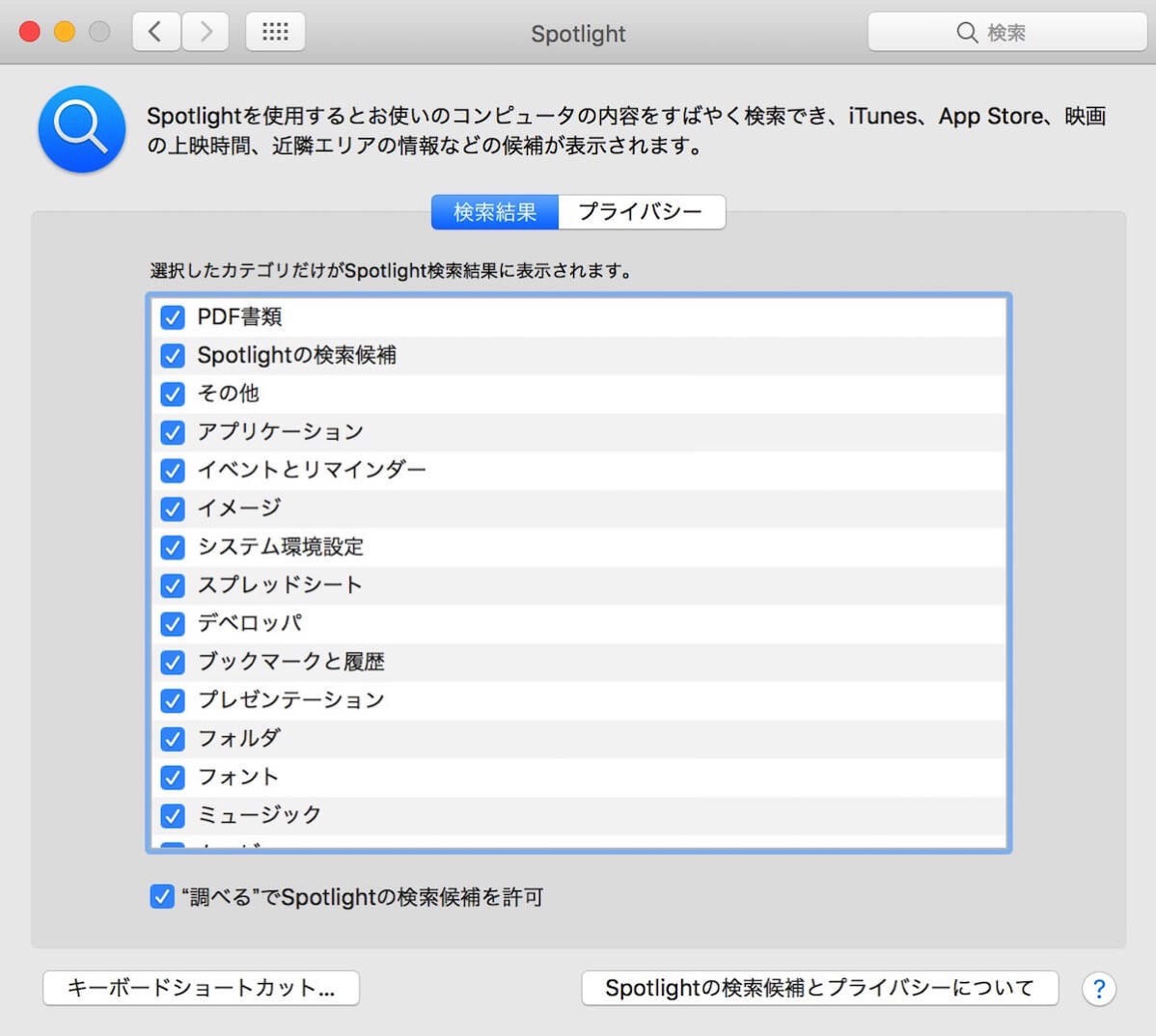
Task: Go back with the left chevron button
Action: pos(155,32)
